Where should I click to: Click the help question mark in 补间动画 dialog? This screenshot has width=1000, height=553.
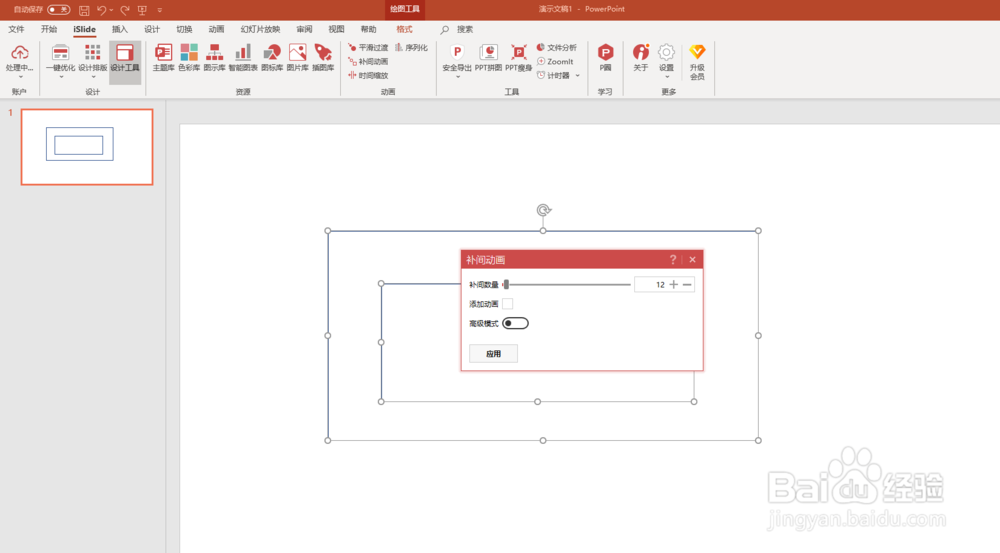[x=673, y=260]
